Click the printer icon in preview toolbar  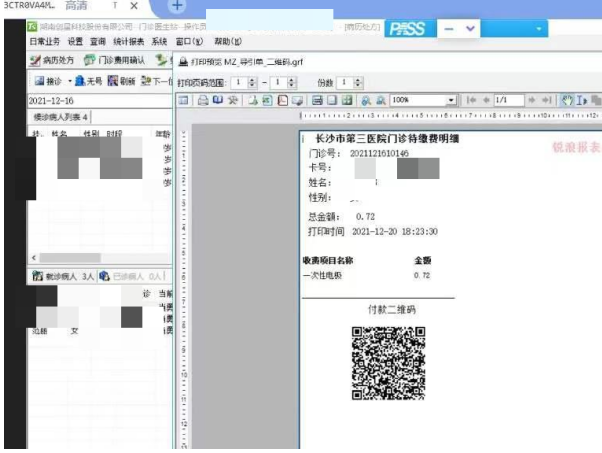click(203, 101)
